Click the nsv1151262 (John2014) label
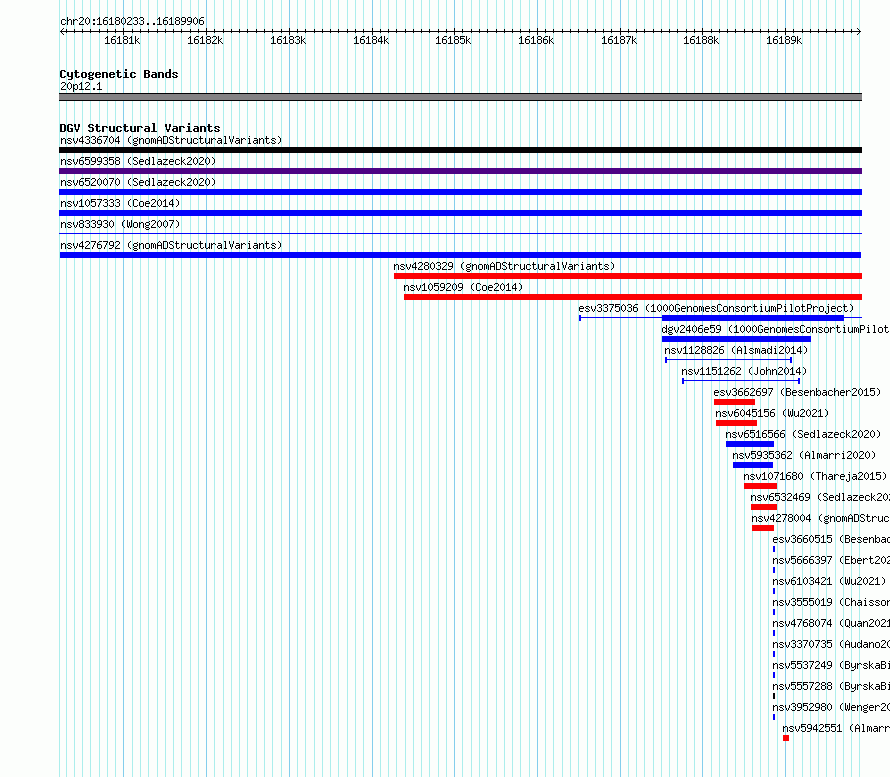This screenshot has height=777, width=890. (x=744, y=371)
